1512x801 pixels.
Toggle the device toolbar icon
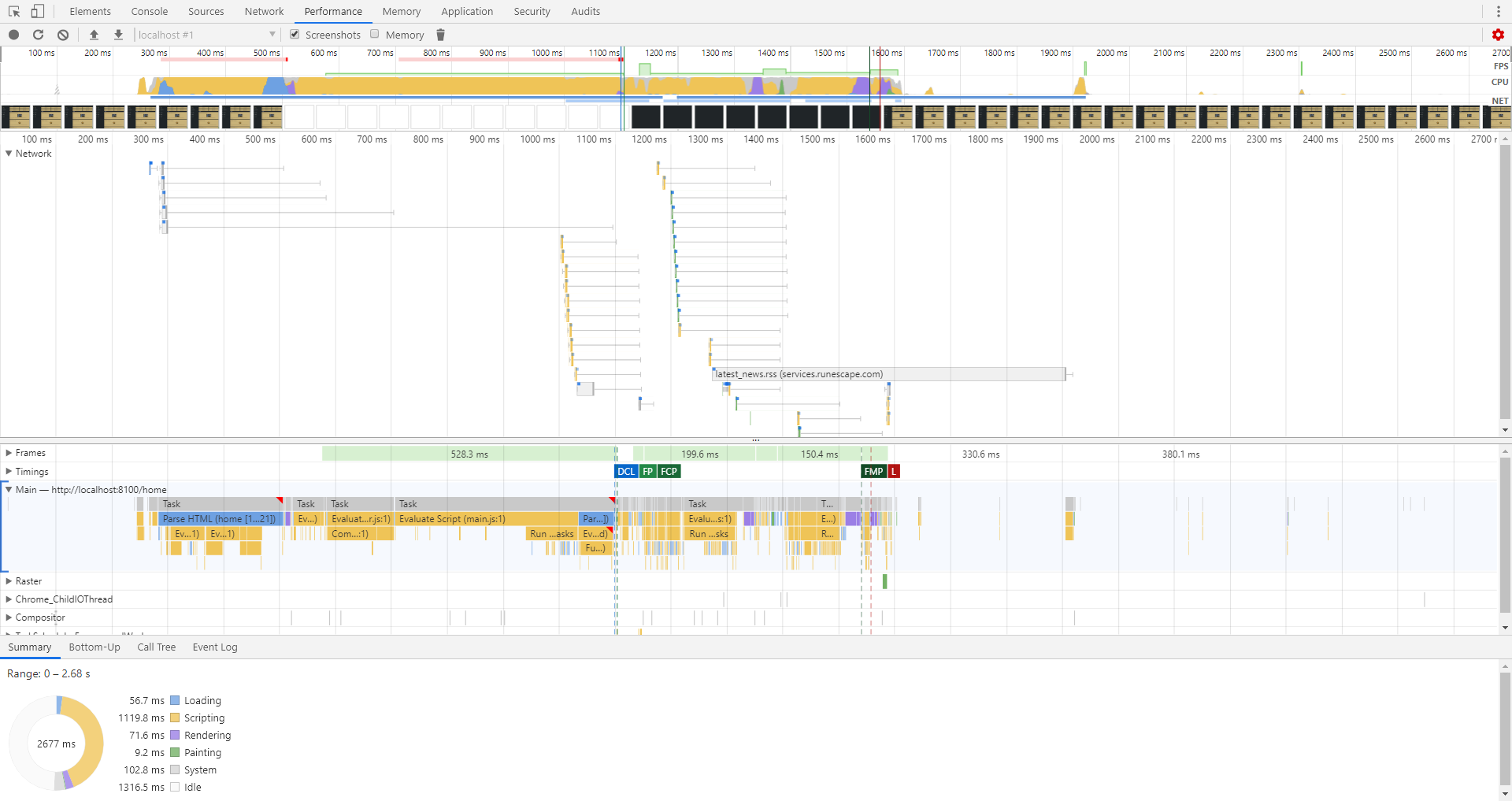coord(37,12)
